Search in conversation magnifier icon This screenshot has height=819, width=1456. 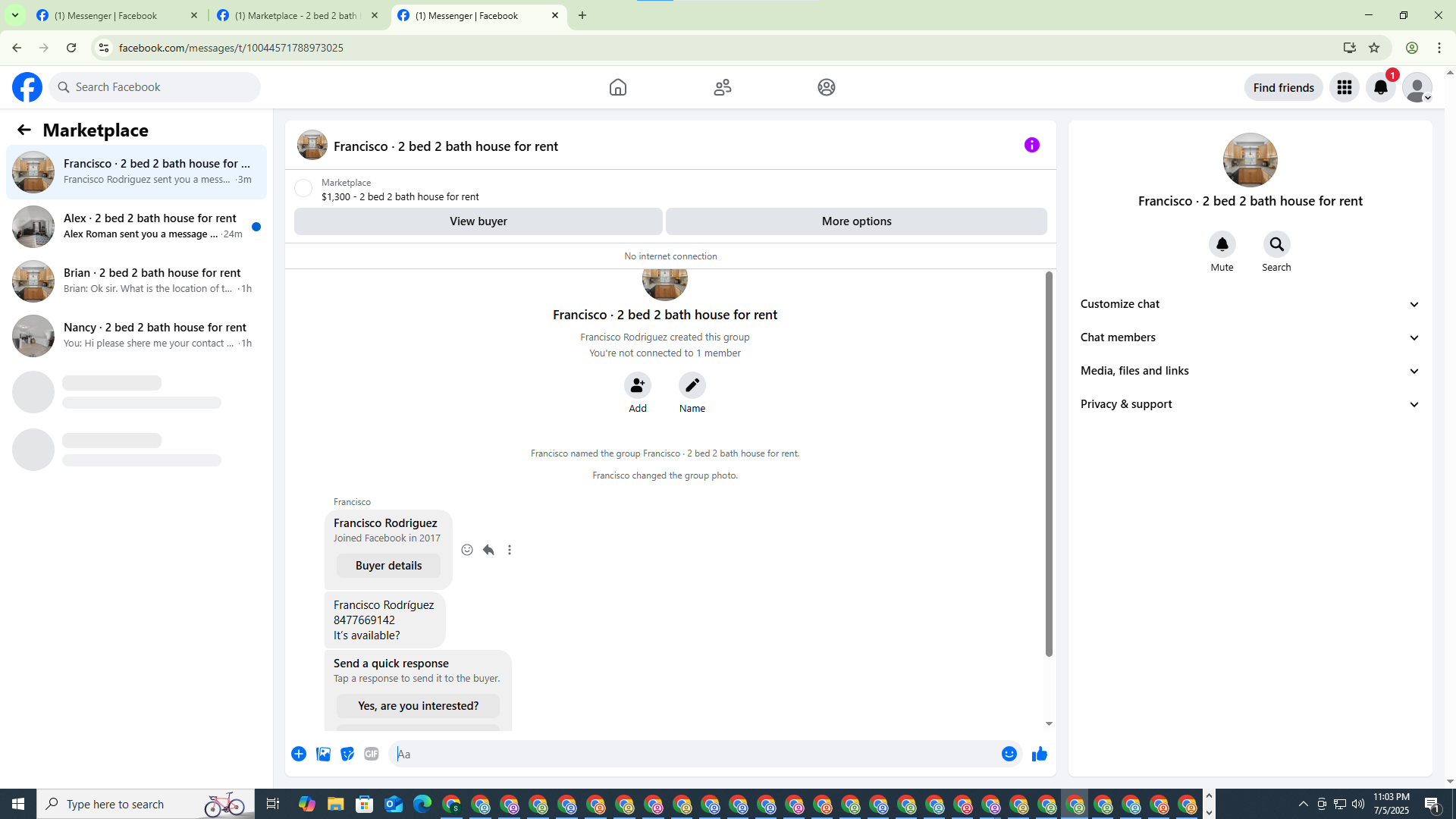(x=1276, y=244)
